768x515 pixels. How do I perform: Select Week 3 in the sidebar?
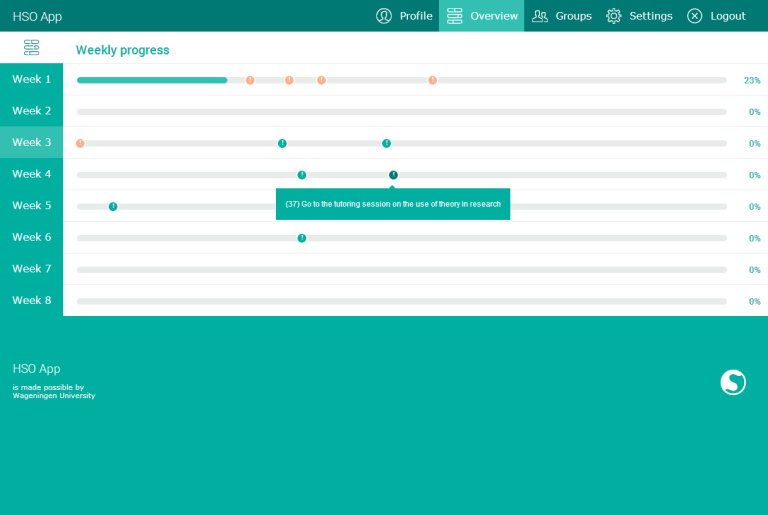[x=31, y=142]
